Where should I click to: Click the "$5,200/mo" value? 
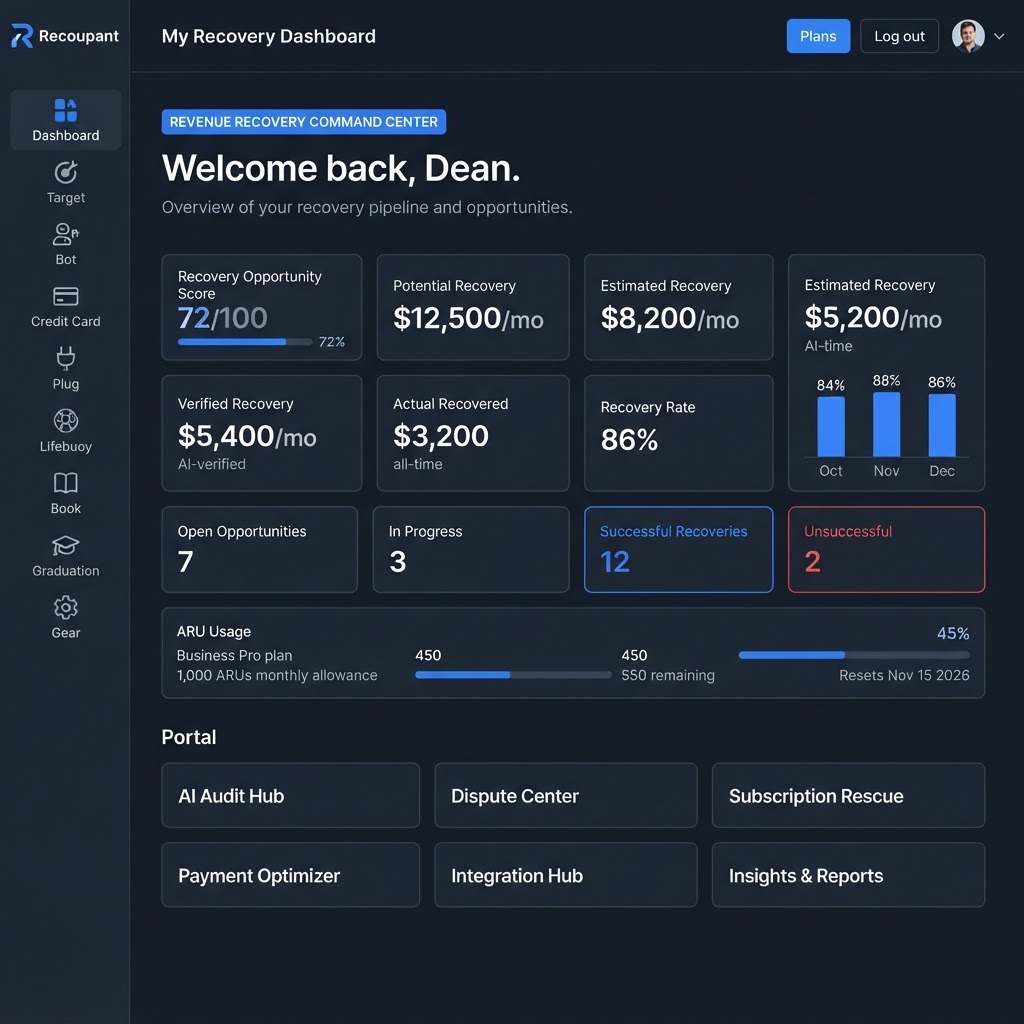[872, 317]
